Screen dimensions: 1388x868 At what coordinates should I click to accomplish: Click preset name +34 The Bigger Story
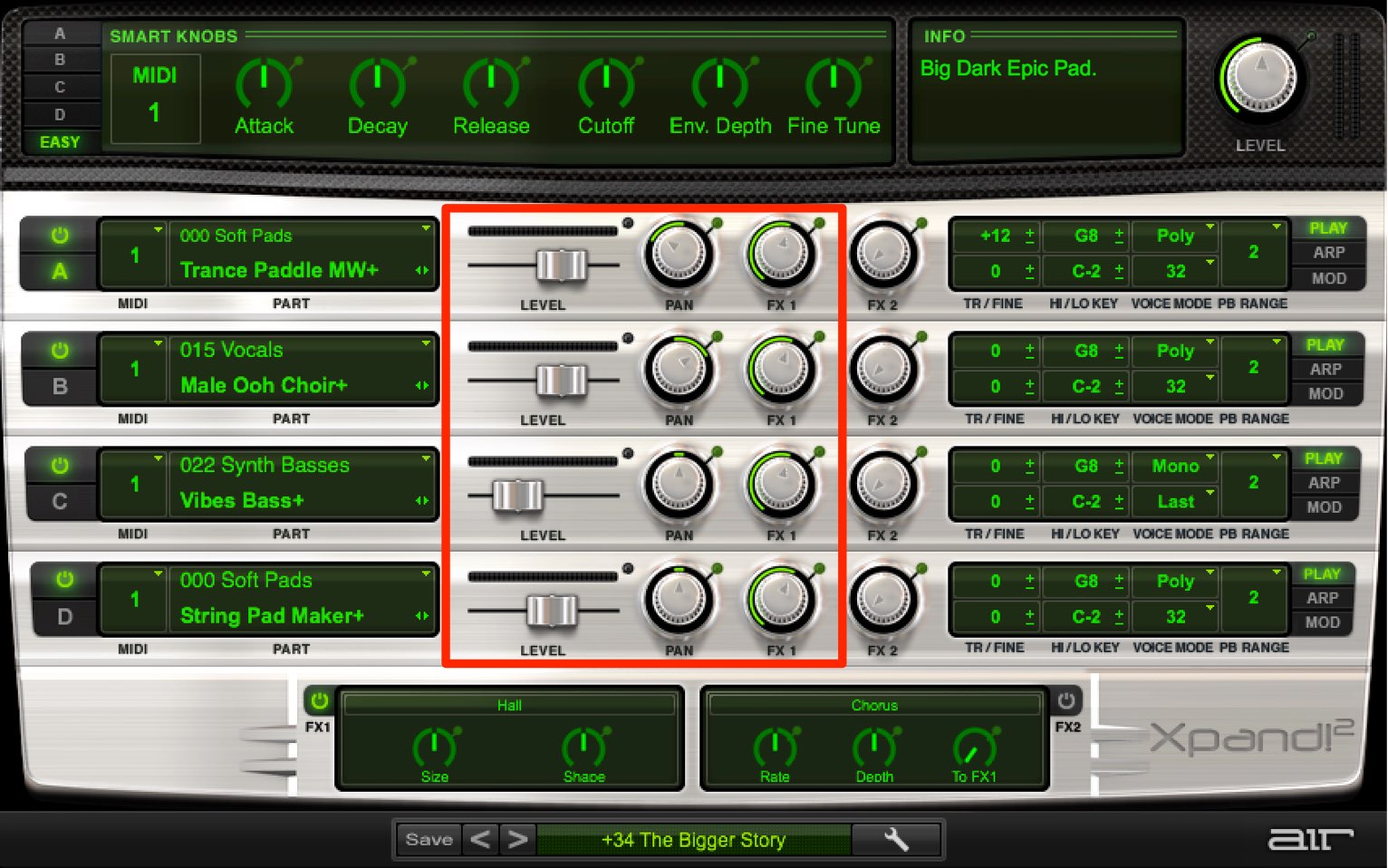pos(693,840)
